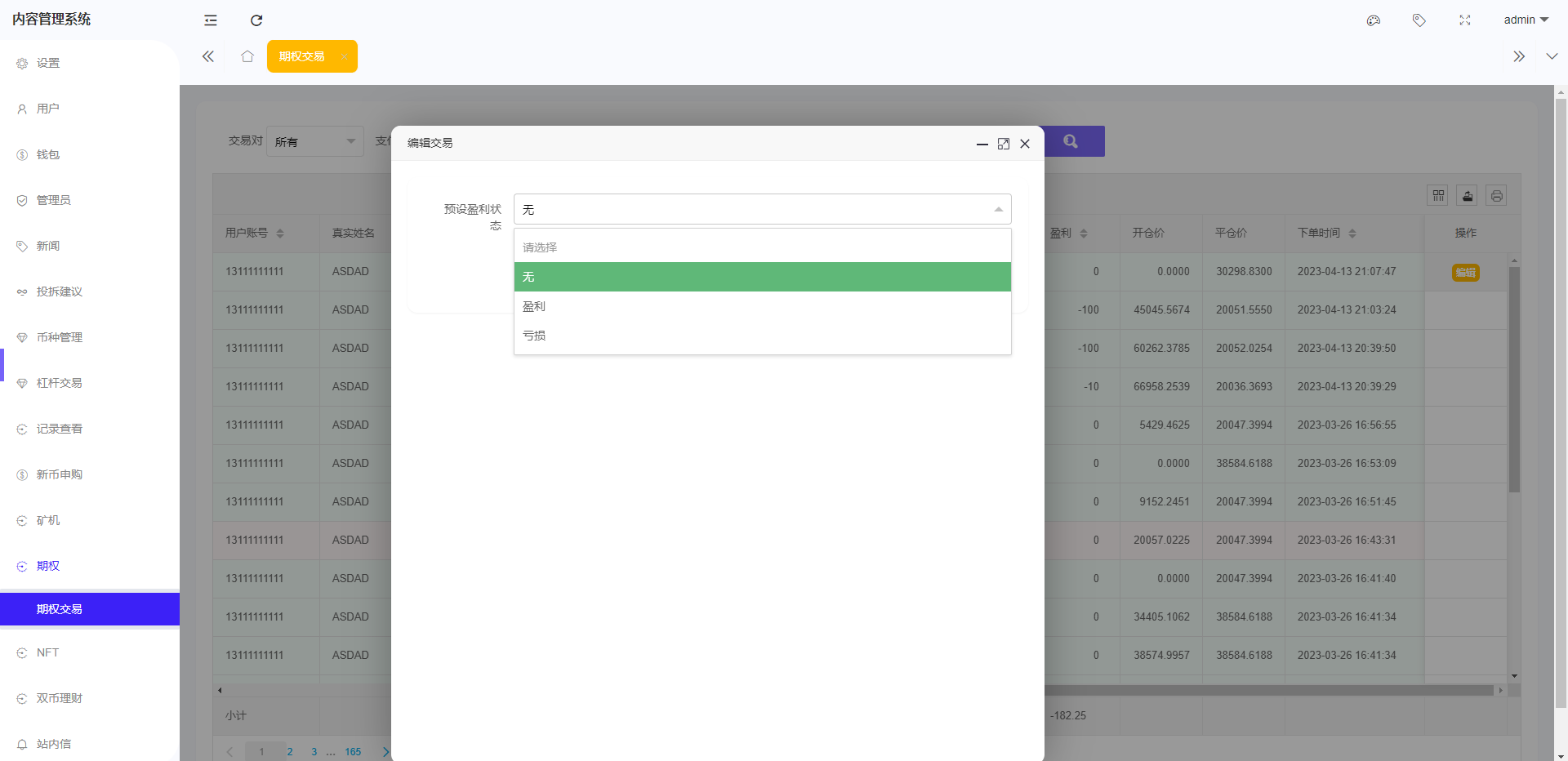Click the table print icon
Viewport: 1568px width, 761px height.
click(1497, 196)
